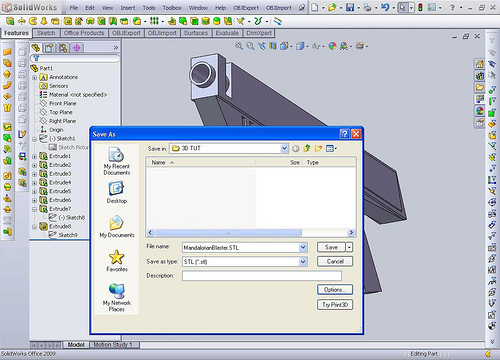This screenshot has height=360, width=500.
Task: Switch to the Motion Study 1 tab
Action: click(x=113, y=345)
